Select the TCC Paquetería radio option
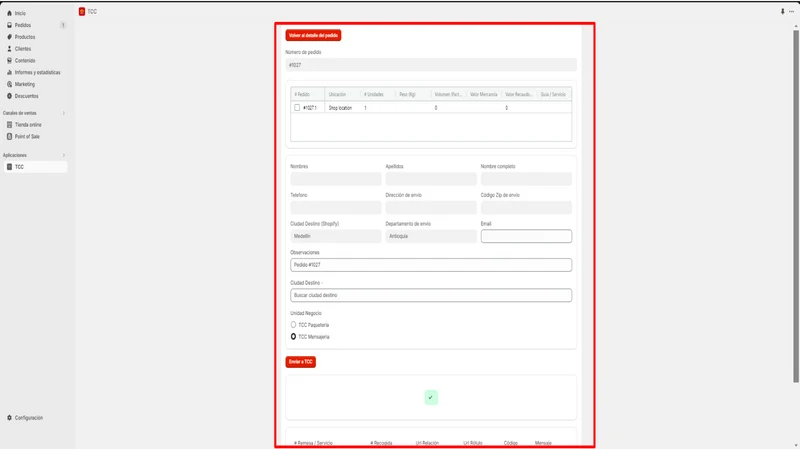The height and width of the screenshot is (450, 800). click(x=293, y=324)
